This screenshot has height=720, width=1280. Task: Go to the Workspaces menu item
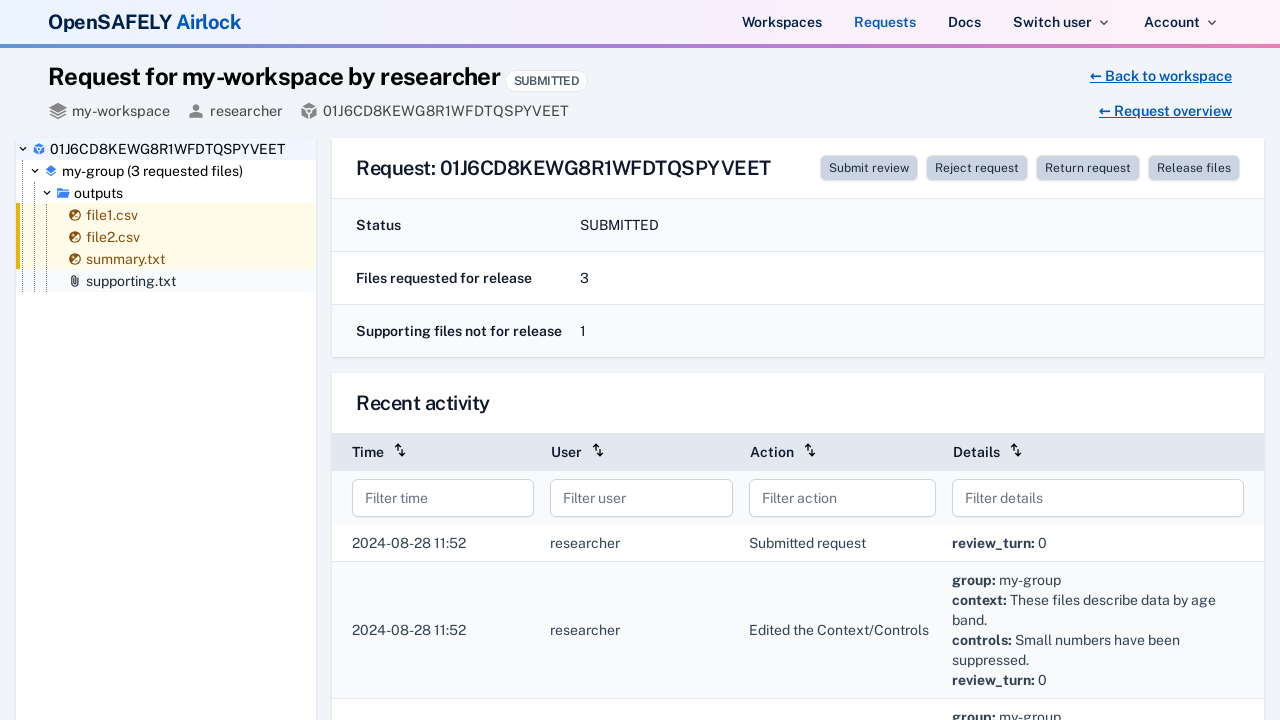[782, 22]
